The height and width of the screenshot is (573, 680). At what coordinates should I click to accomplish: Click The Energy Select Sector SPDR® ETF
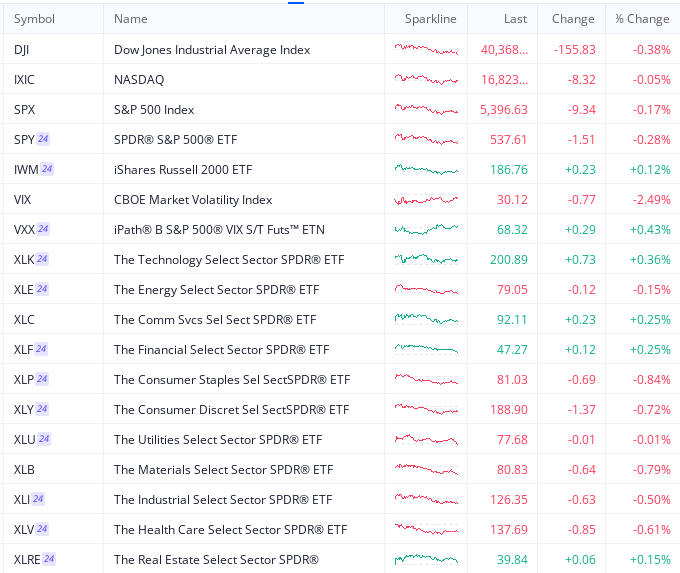216,289
